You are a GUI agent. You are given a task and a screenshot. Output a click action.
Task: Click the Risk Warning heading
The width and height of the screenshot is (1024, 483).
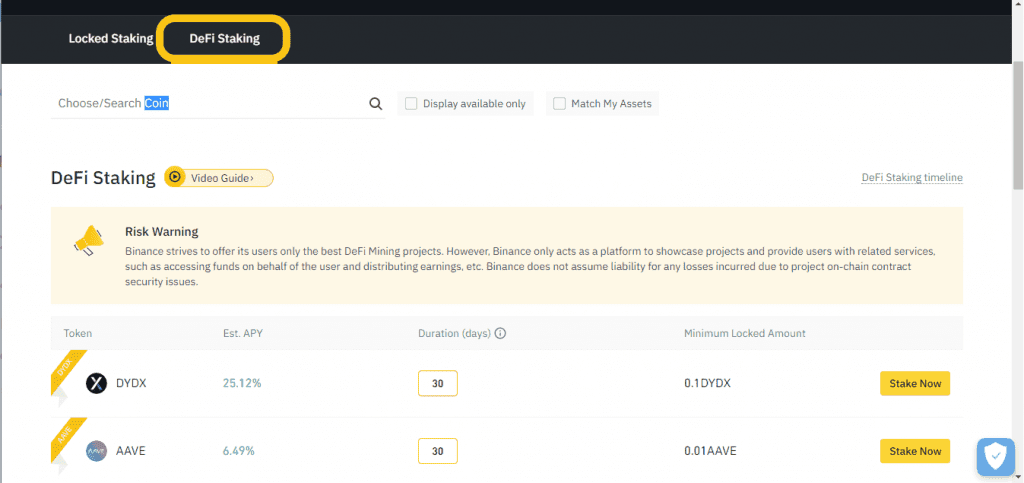(161, 232)
